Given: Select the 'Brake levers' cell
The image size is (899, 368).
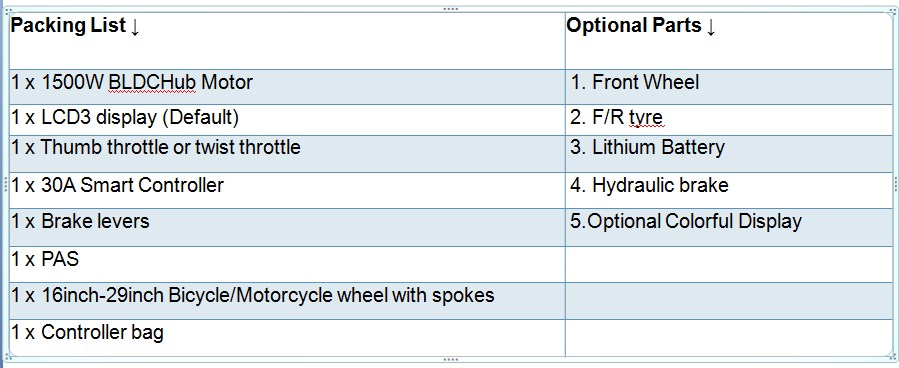Looking at the screenshot, I should [287, 228].
